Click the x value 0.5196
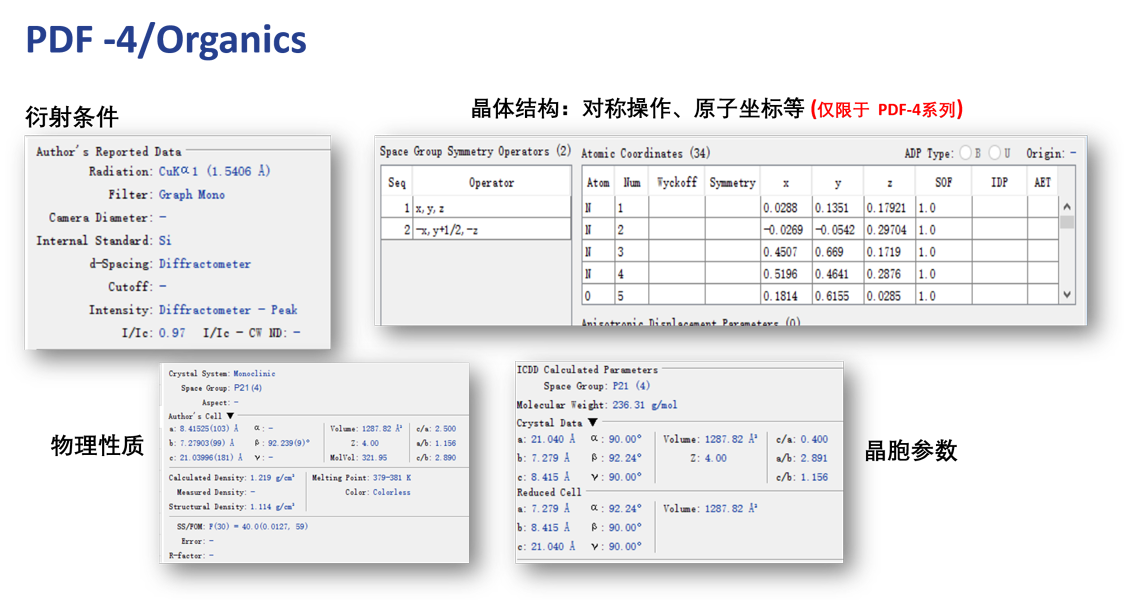1124x600 pixels. (x=780, y=274)
